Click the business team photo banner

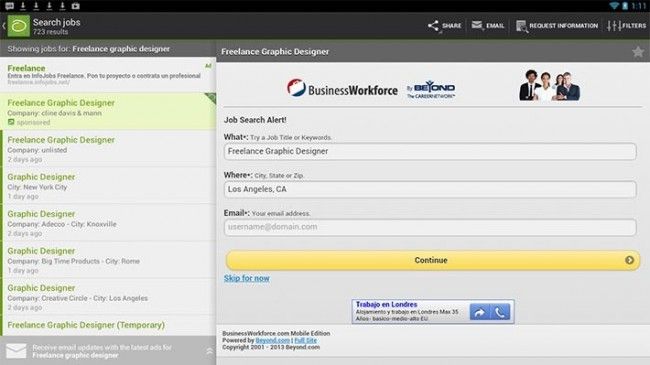(x=549, y=85)
